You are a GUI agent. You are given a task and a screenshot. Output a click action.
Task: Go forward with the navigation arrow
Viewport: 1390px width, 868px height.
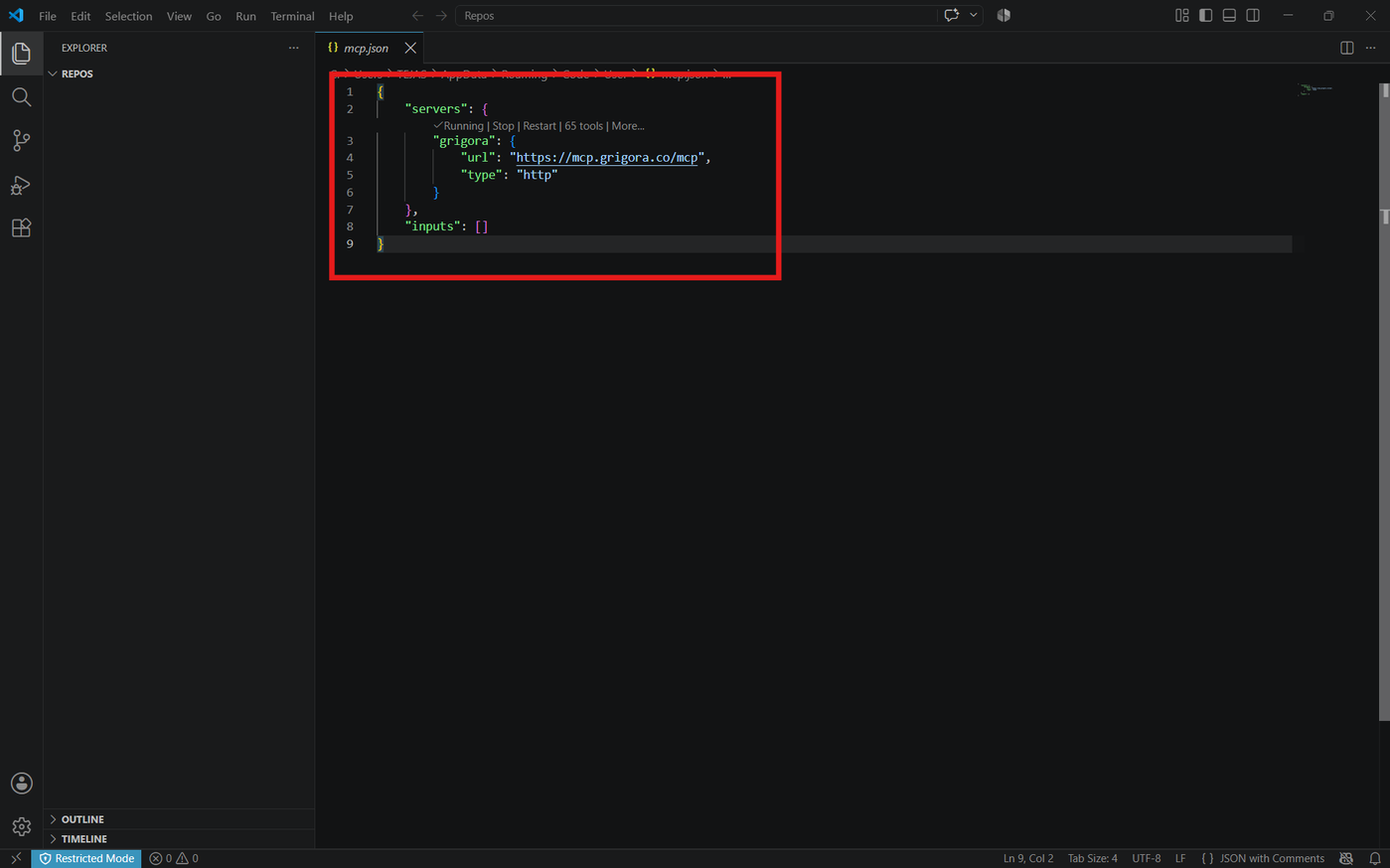click(x=441, y=16)
